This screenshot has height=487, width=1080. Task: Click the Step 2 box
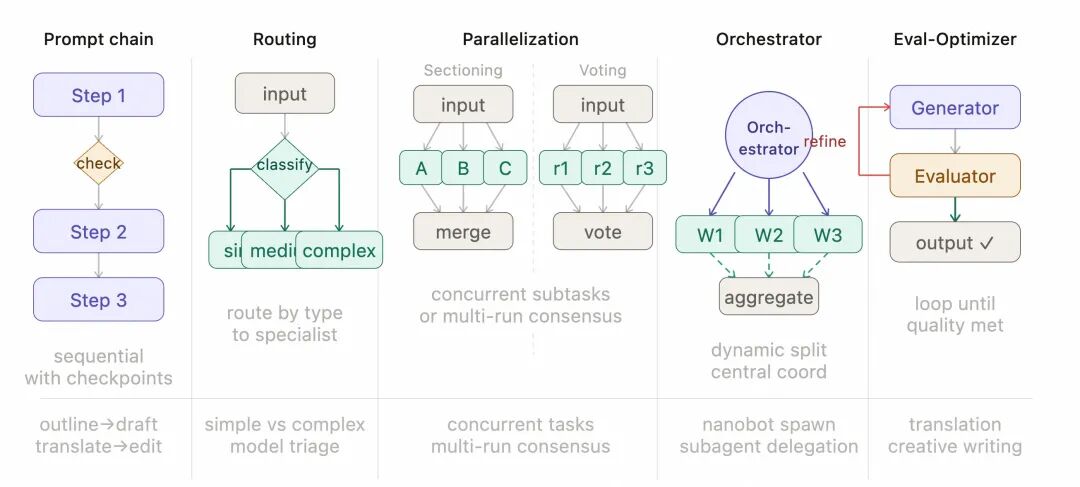98,231
